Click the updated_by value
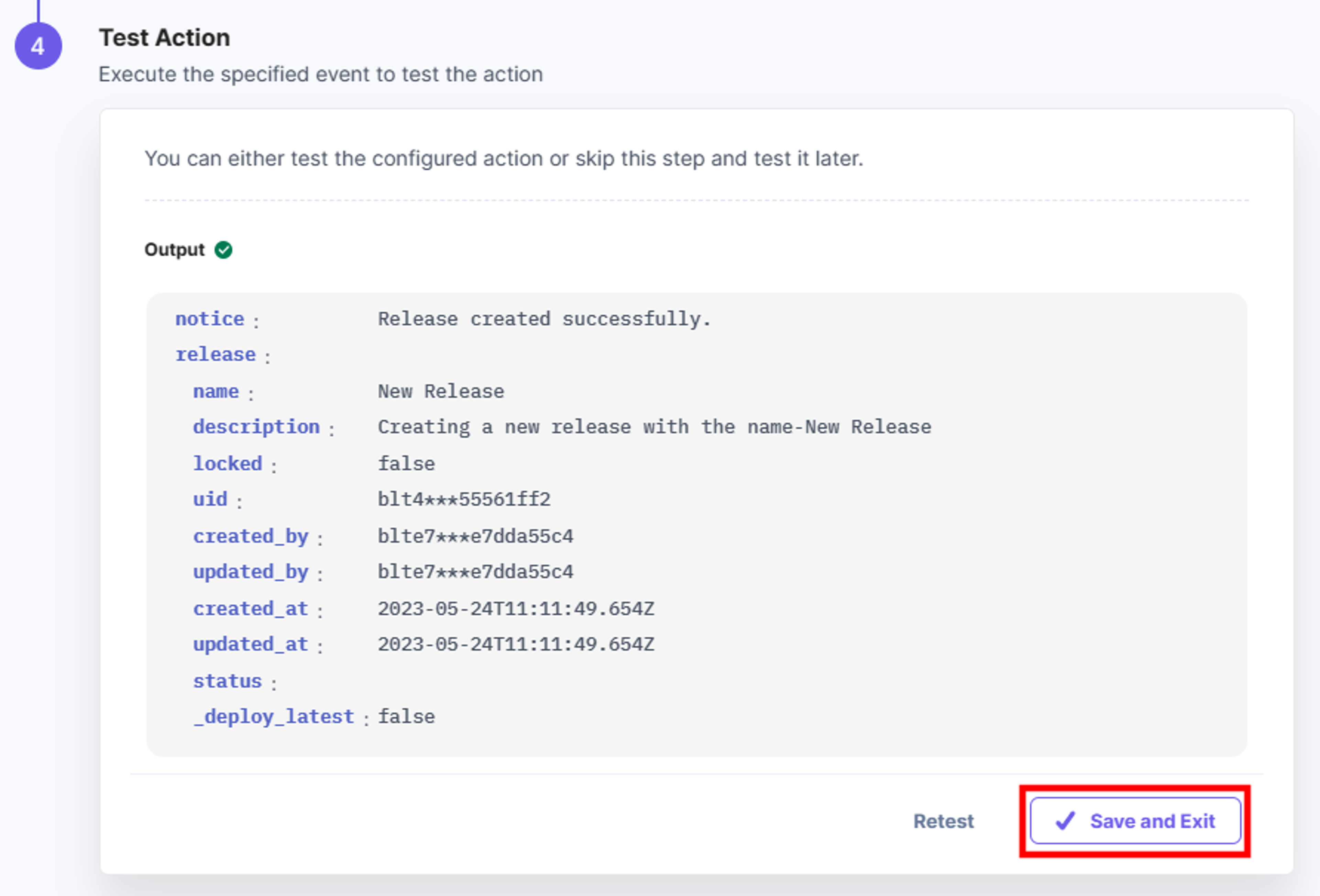 475,572
